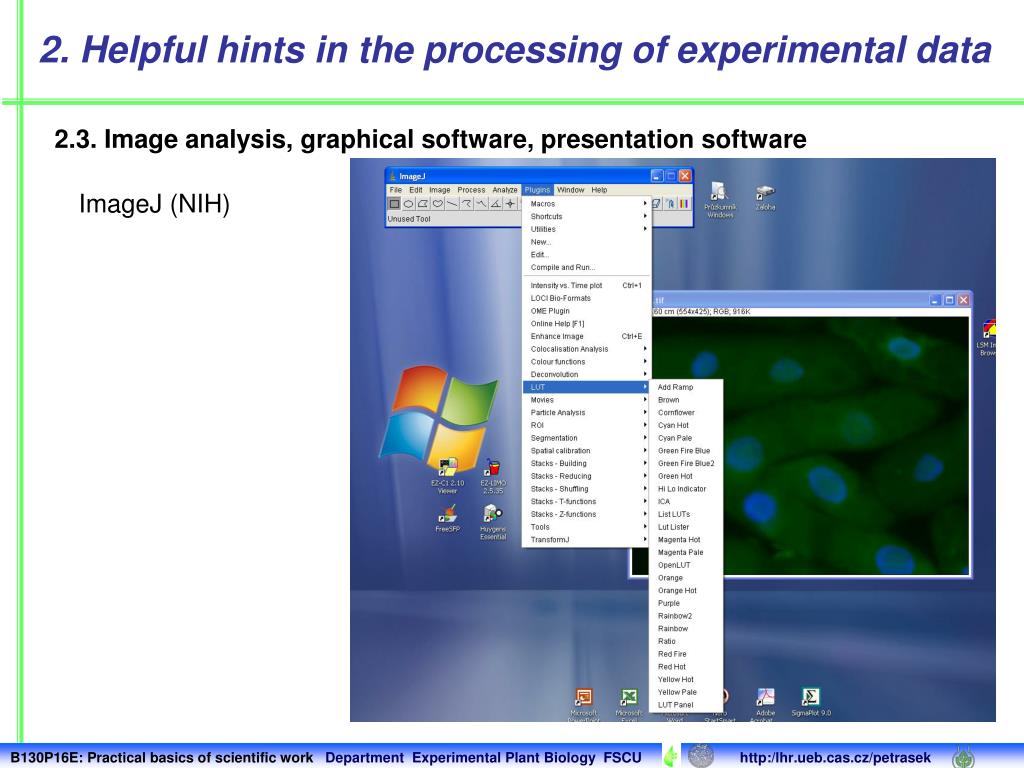
Task: Open LUT Panel entry
Action: (x=688, y=705)
